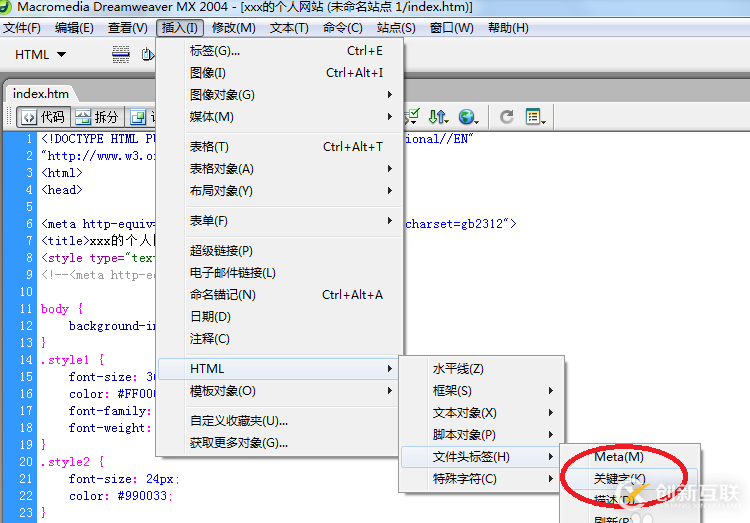Click 'charset=gb2312' text on line 6
750x523 pixels.
[x=454, y=224]
